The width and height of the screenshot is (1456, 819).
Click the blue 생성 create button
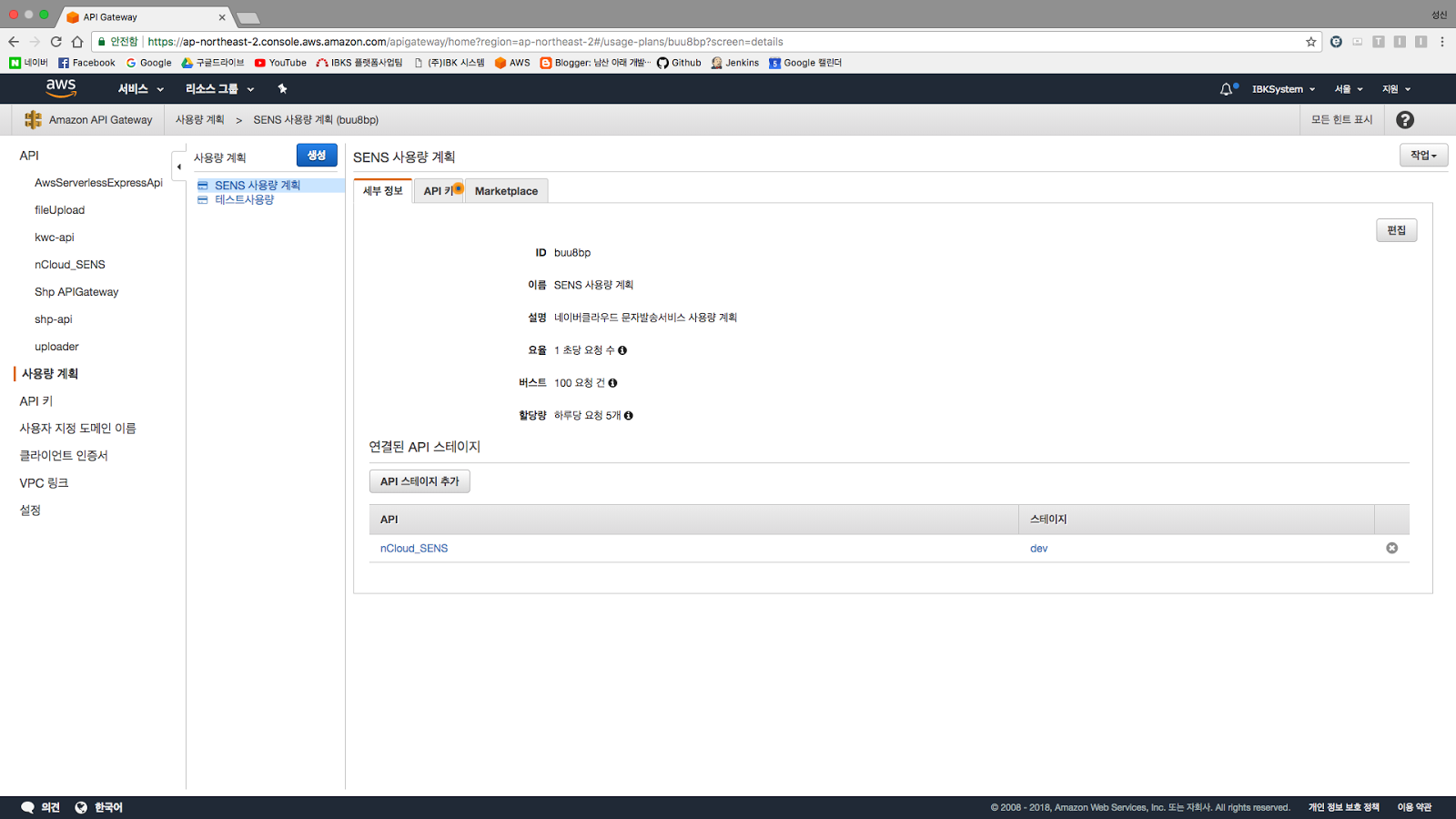pos(317,156)
